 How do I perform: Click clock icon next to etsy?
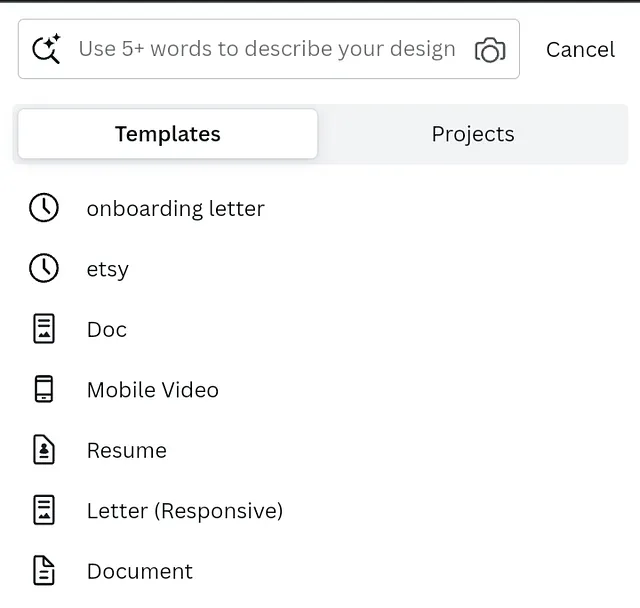[x=44, y=268]
